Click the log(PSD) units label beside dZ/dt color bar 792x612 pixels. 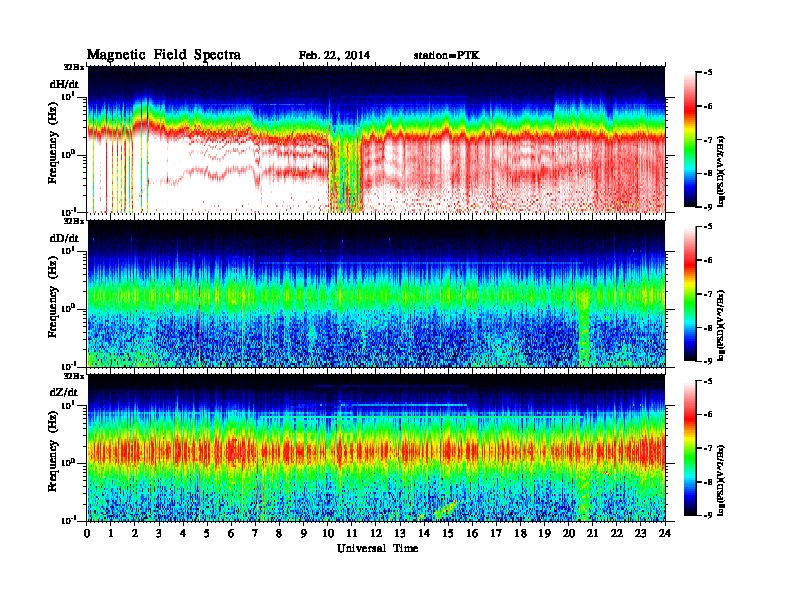(721, 479)
